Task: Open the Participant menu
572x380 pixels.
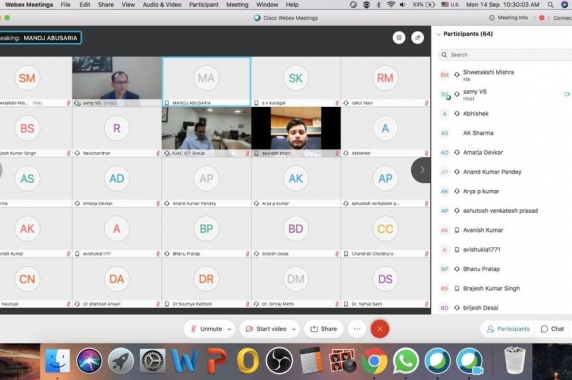Action: pos(204,5)
